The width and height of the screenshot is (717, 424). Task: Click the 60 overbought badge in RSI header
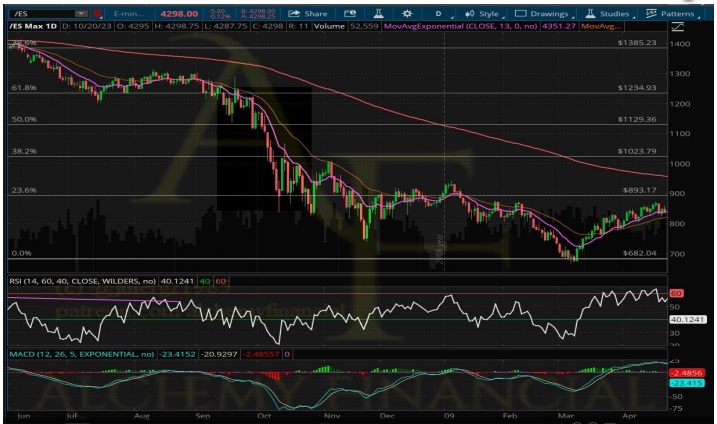[x=221, y=281]
